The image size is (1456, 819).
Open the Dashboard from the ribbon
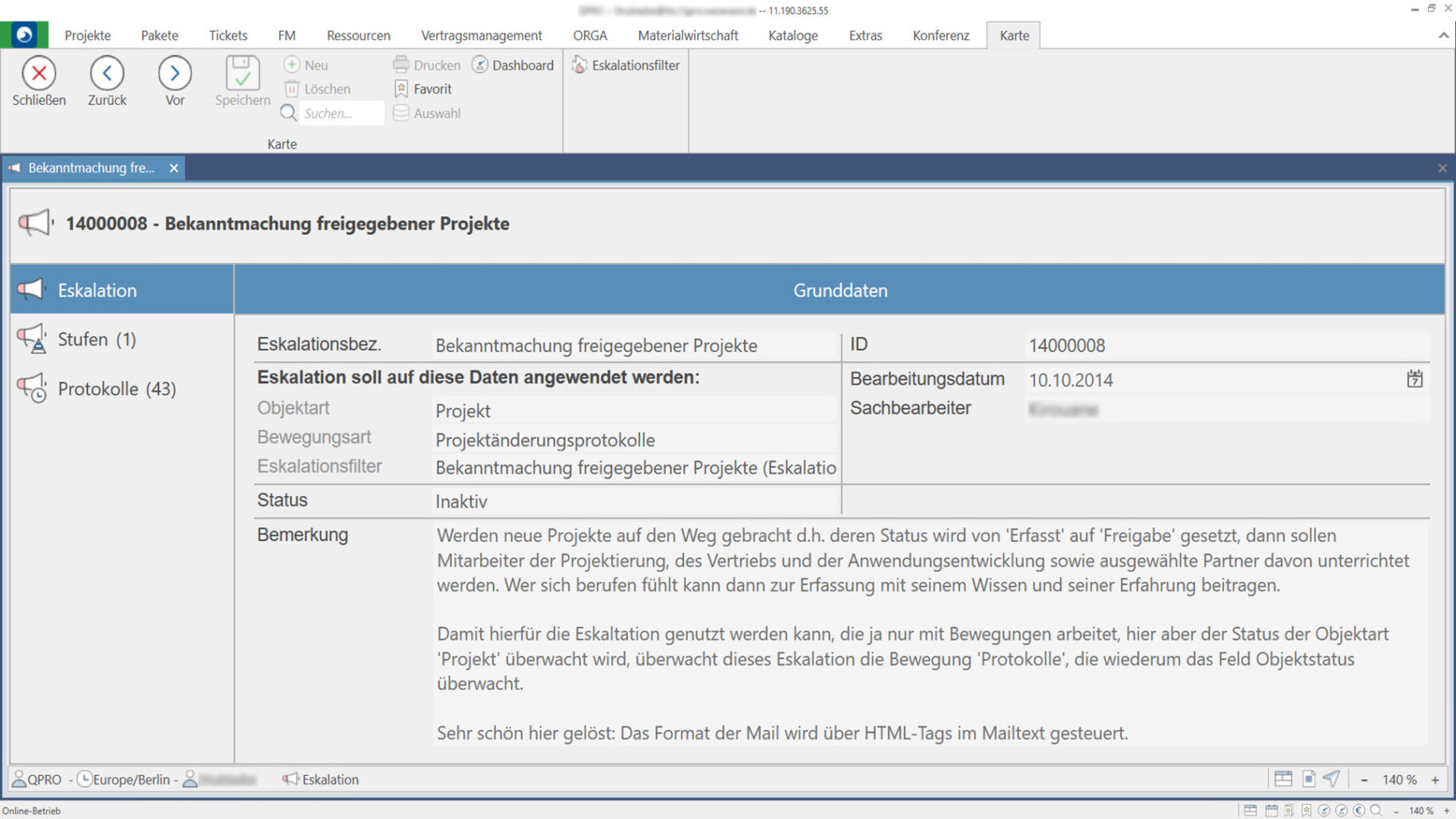pyautogui.click(x=513, y=65)
